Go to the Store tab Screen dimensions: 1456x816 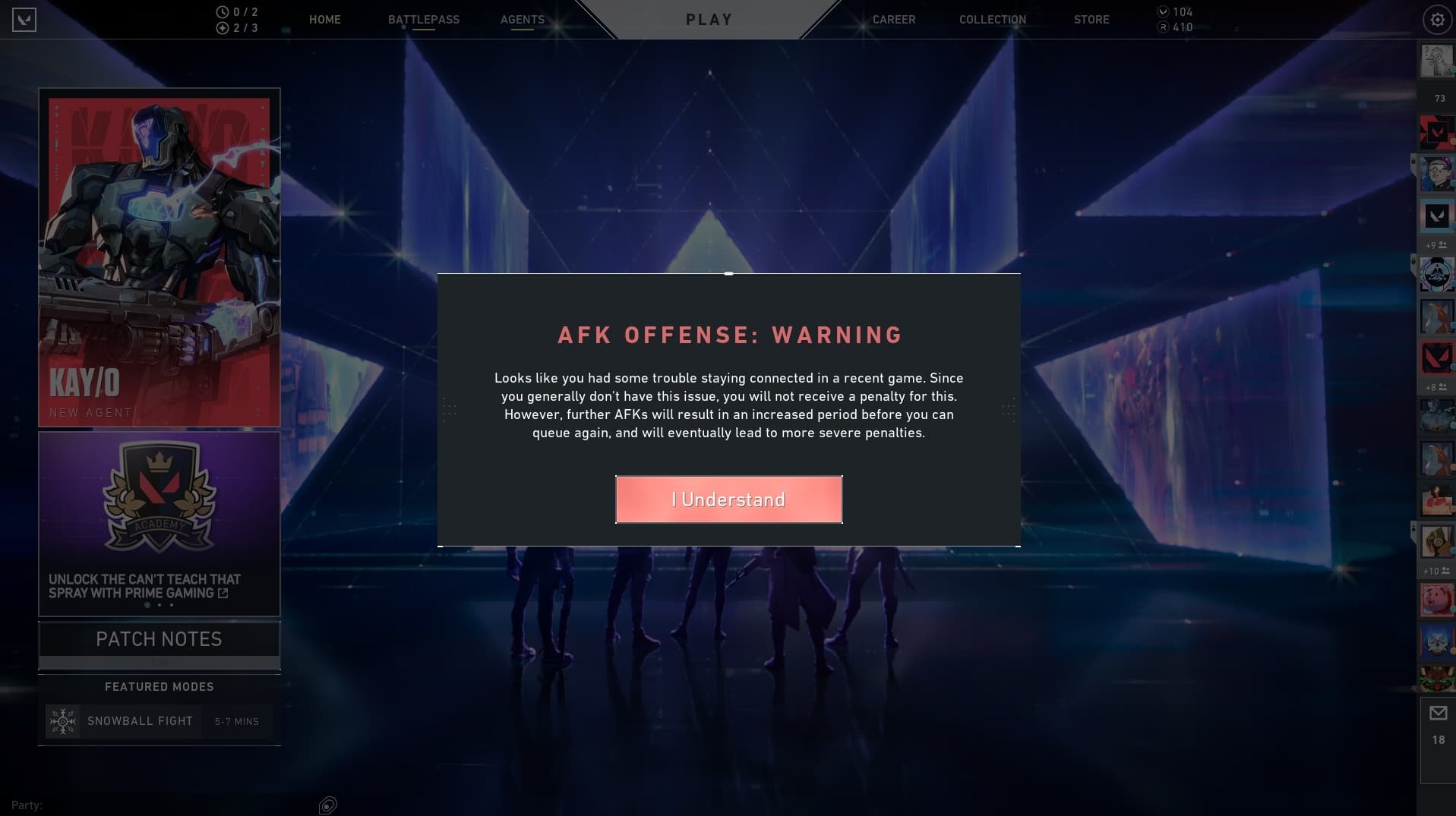pos(1091,20)
